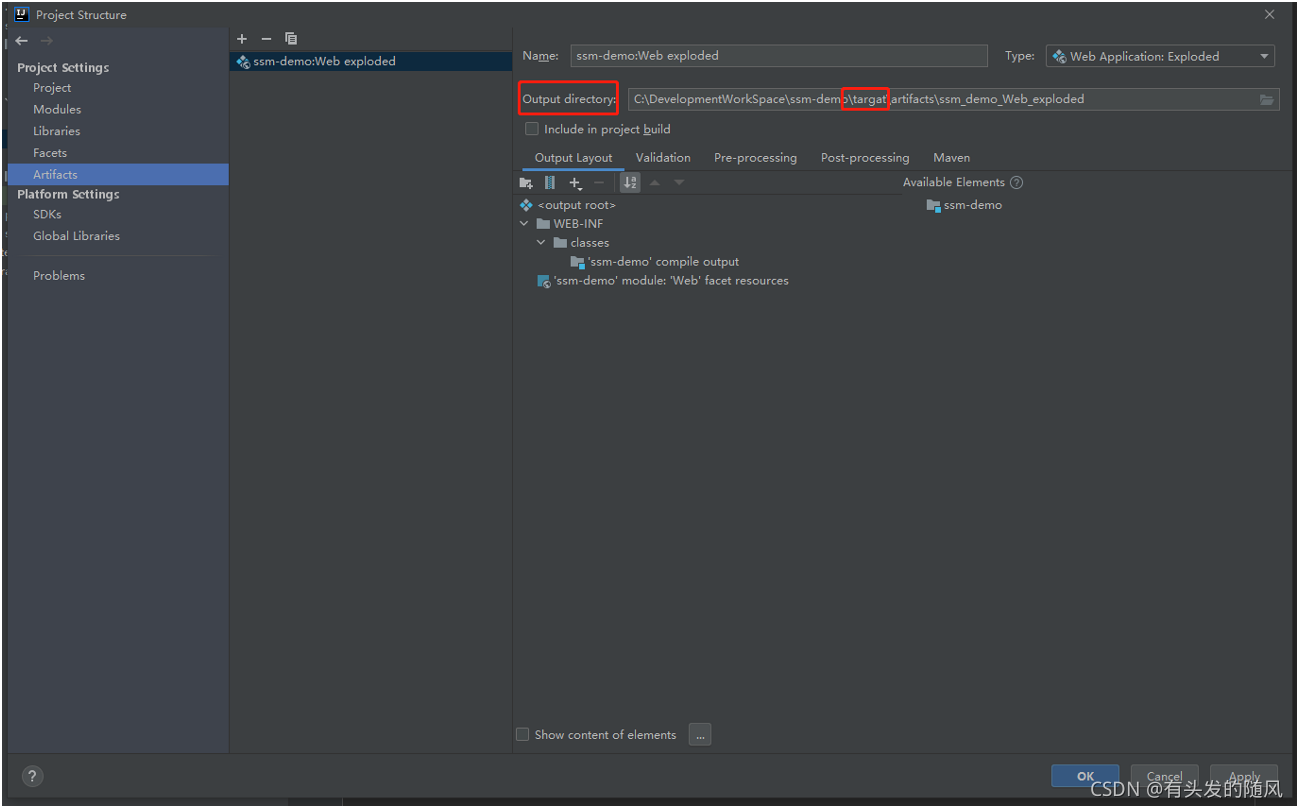The image size is (1299, 808).
Task: Click the remove artifact minus icon
Action: tap(266, 39)
